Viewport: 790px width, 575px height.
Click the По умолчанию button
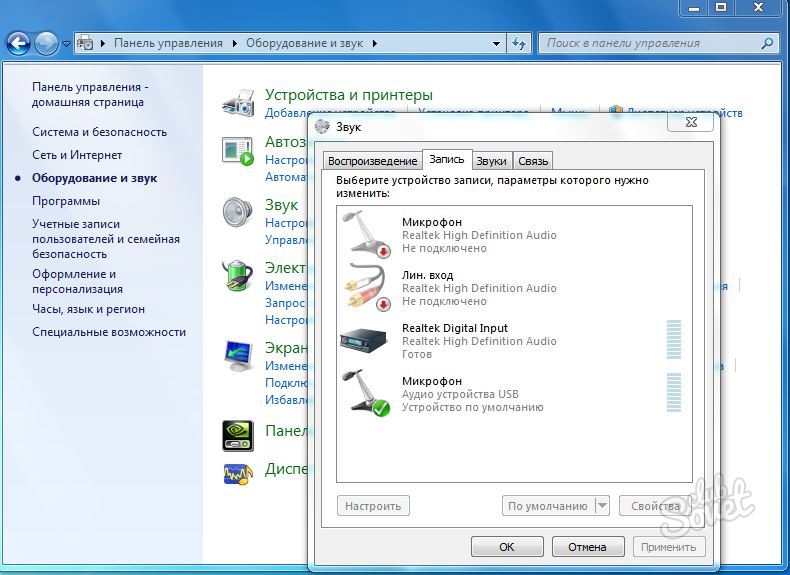pyautogui.click(x=548, y=506)
